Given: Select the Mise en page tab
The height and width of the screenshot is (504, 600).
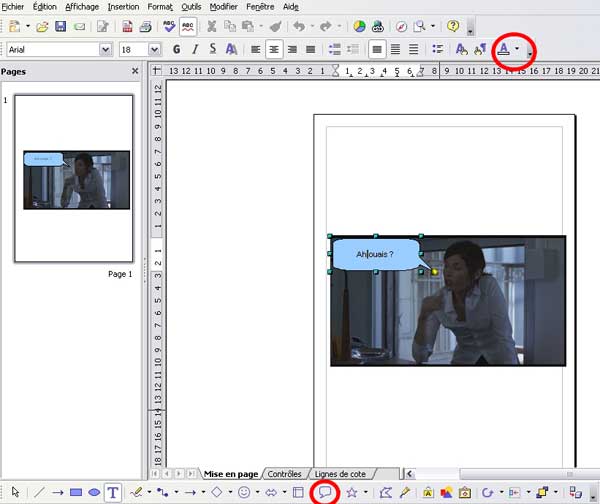Looking at the screenshot, I should coord(231,474).
